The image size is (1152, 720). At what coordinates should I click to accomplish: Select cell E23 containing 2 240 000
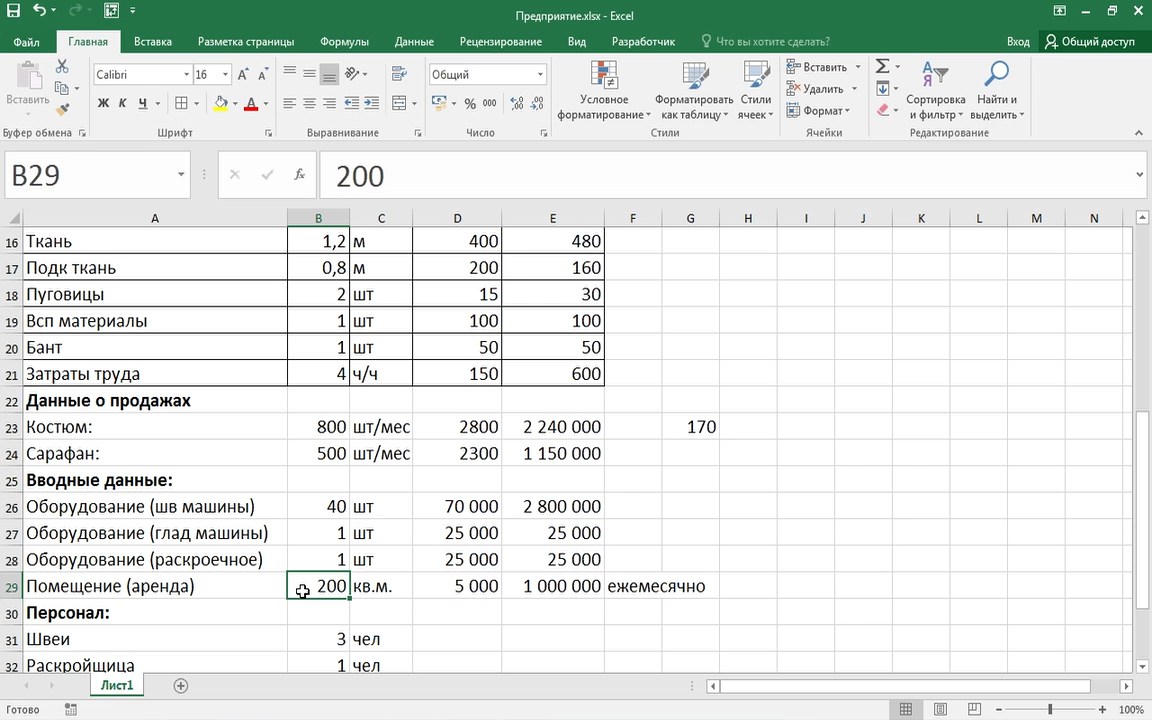click(x=552, y=427)
